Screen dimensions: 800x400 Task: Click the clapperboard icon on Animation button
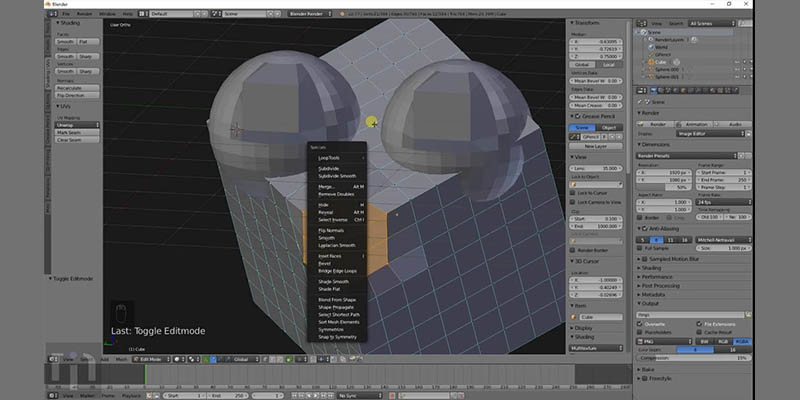[x=680, y=124]
